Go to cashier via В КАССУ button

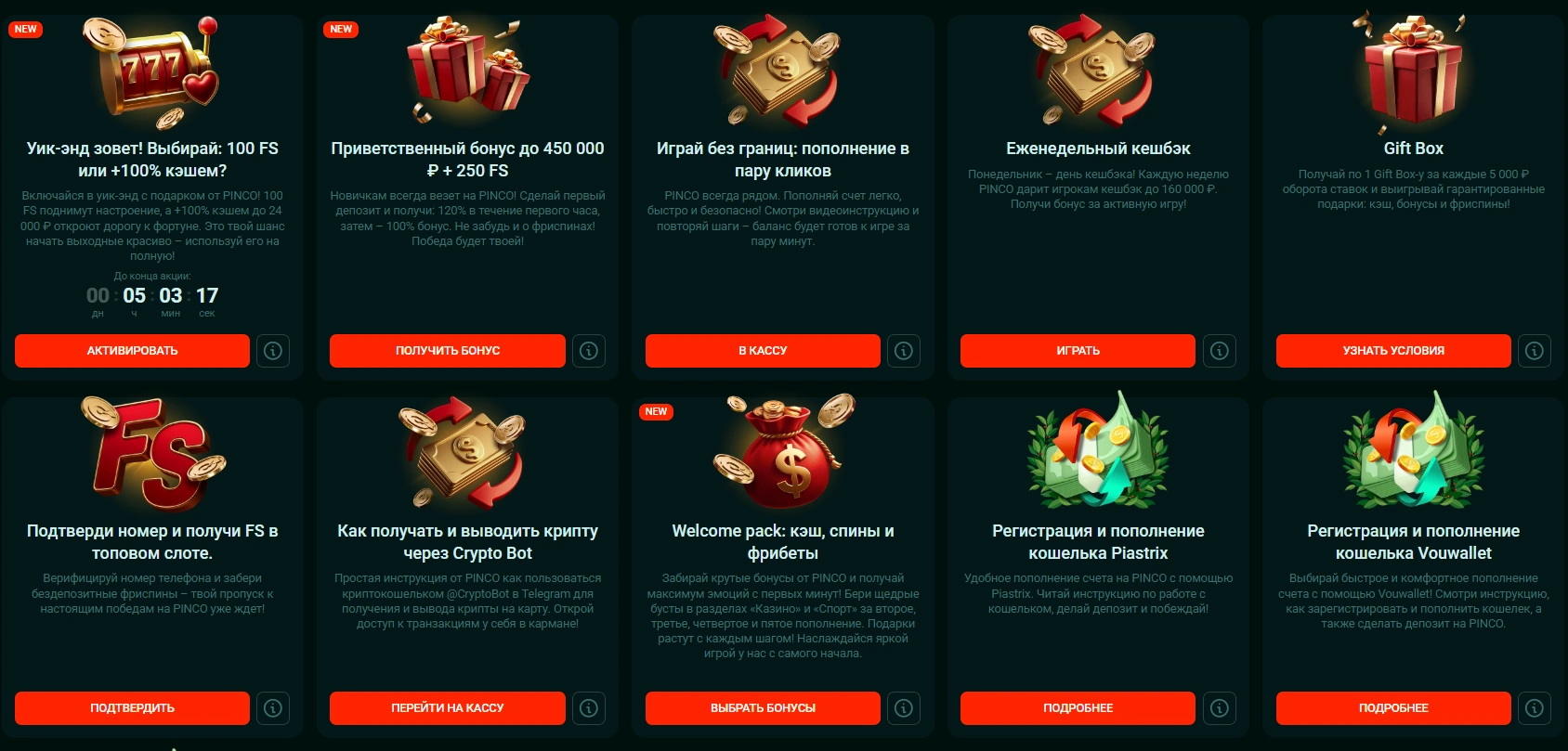click(x=763, y=351)
